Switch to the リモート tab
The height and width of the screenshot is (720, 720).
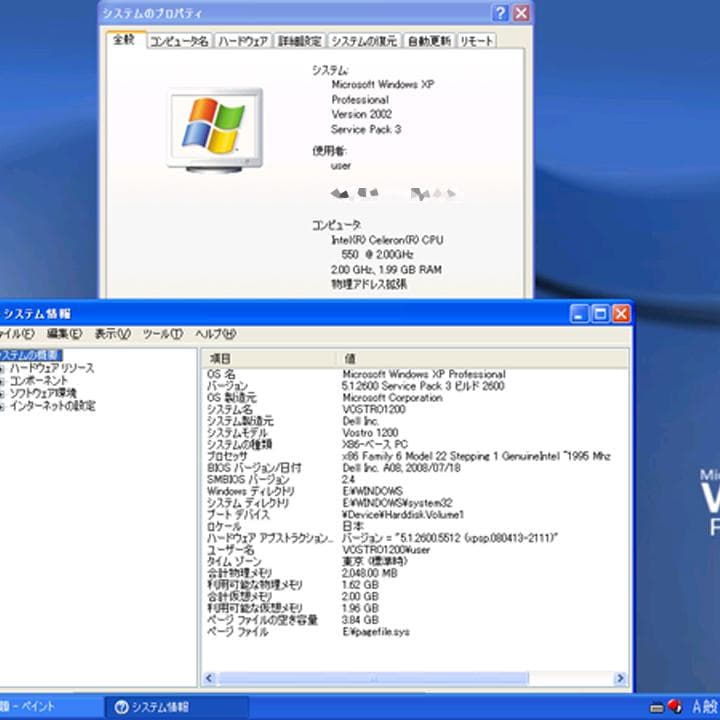477,41
